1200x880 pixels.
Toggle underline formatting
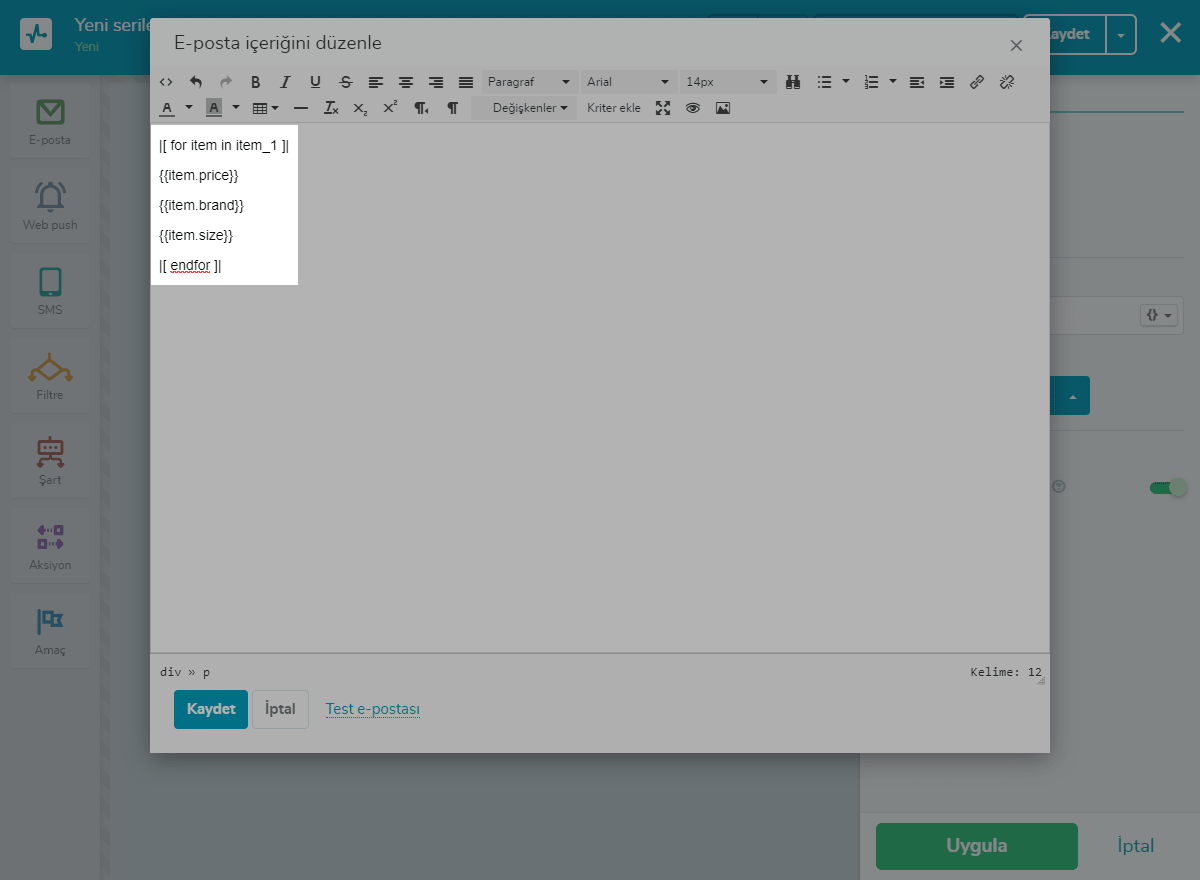point(316,82)
